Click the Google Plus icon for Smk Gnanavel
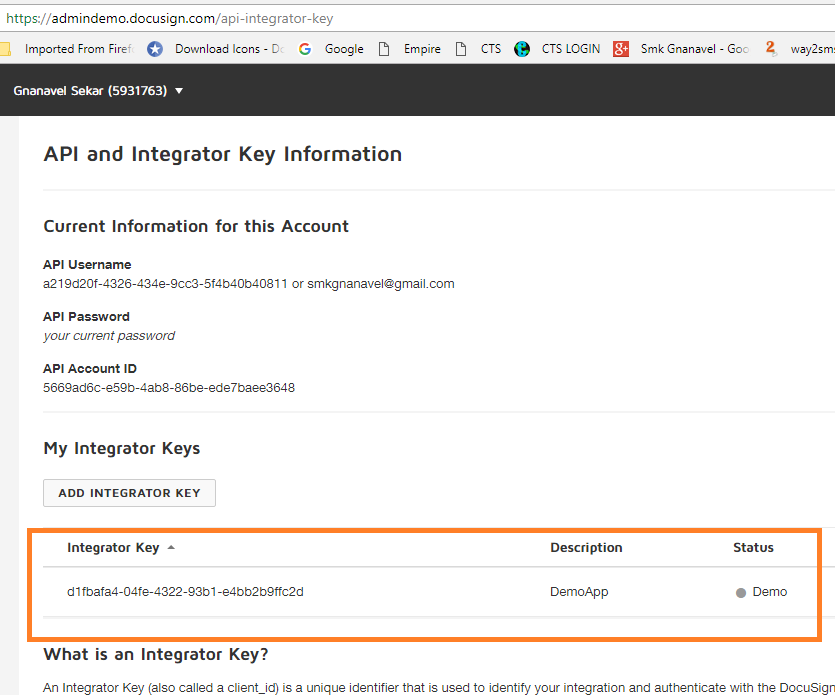Image resolution: width=835 pixels, height=695 pixels. pos(621,49)
